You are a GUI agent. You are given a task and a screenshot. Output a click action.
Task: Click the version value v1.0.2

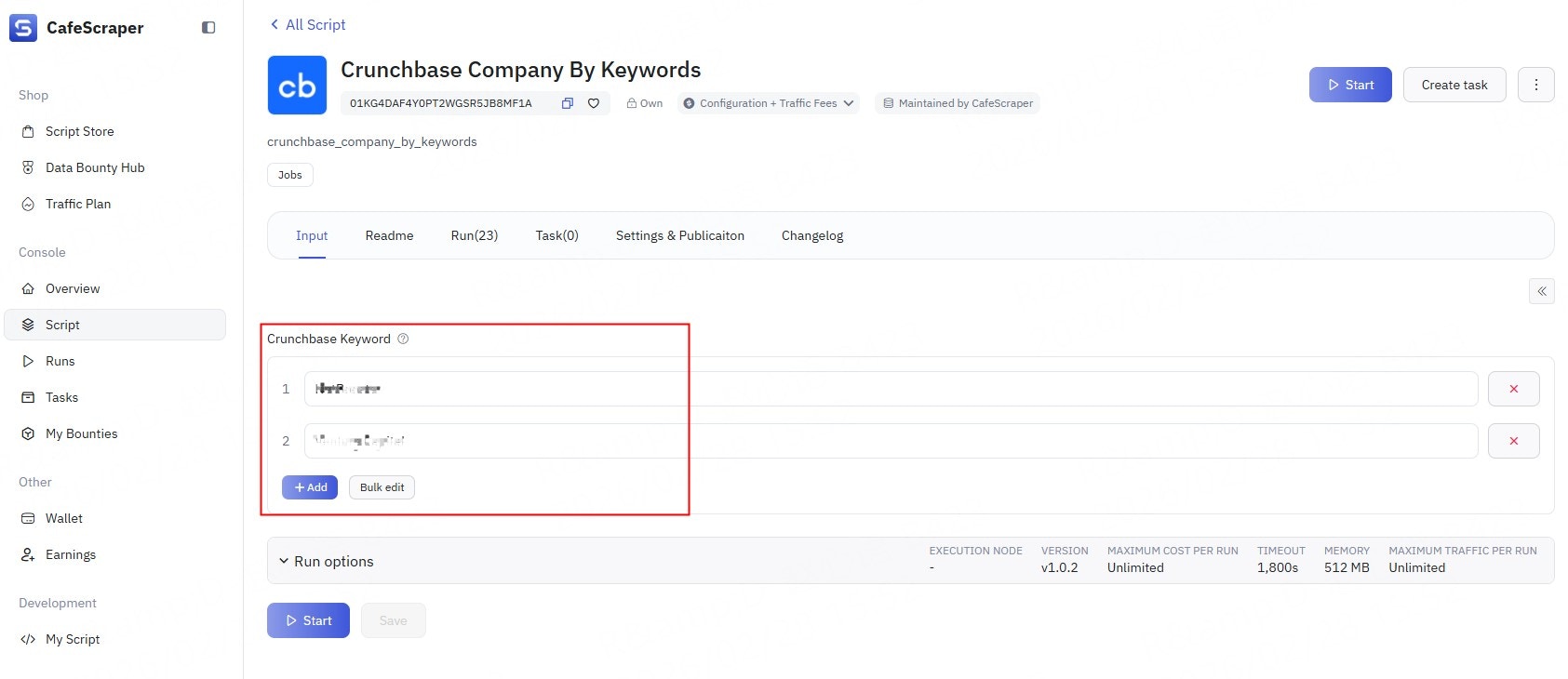tap(1060, 567)
